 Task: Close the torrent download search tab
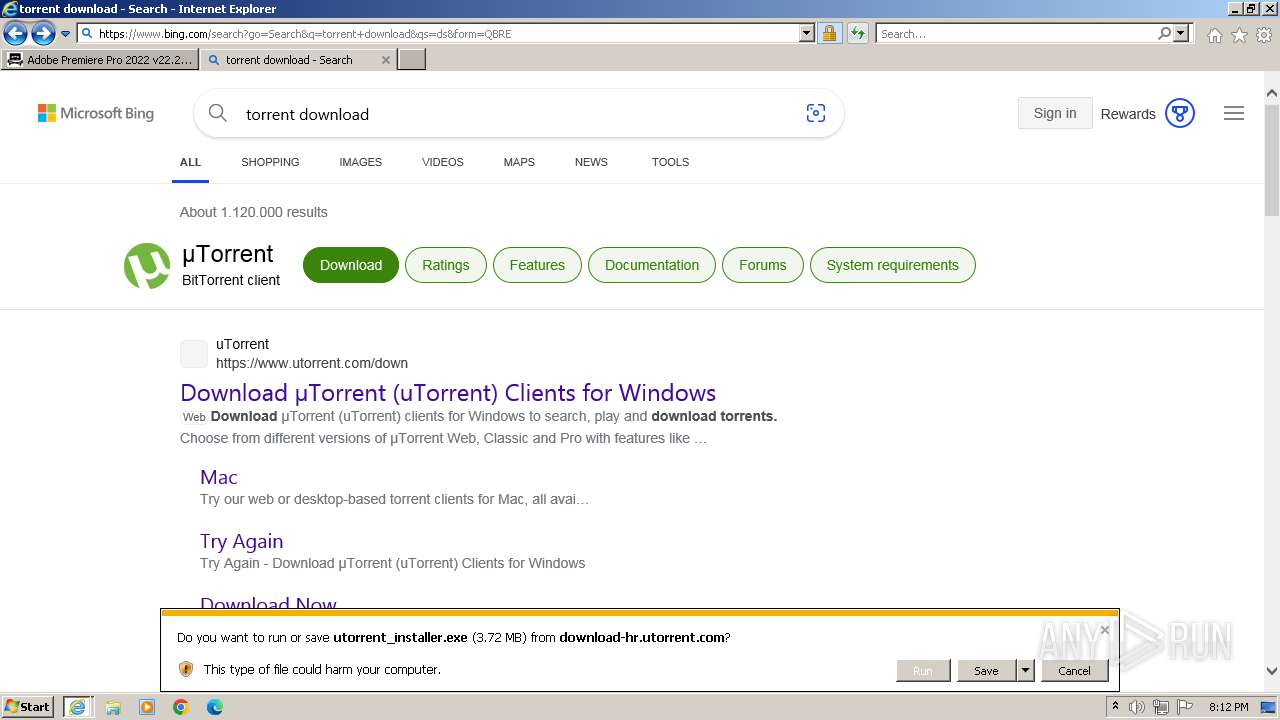(x=386, y=60)
